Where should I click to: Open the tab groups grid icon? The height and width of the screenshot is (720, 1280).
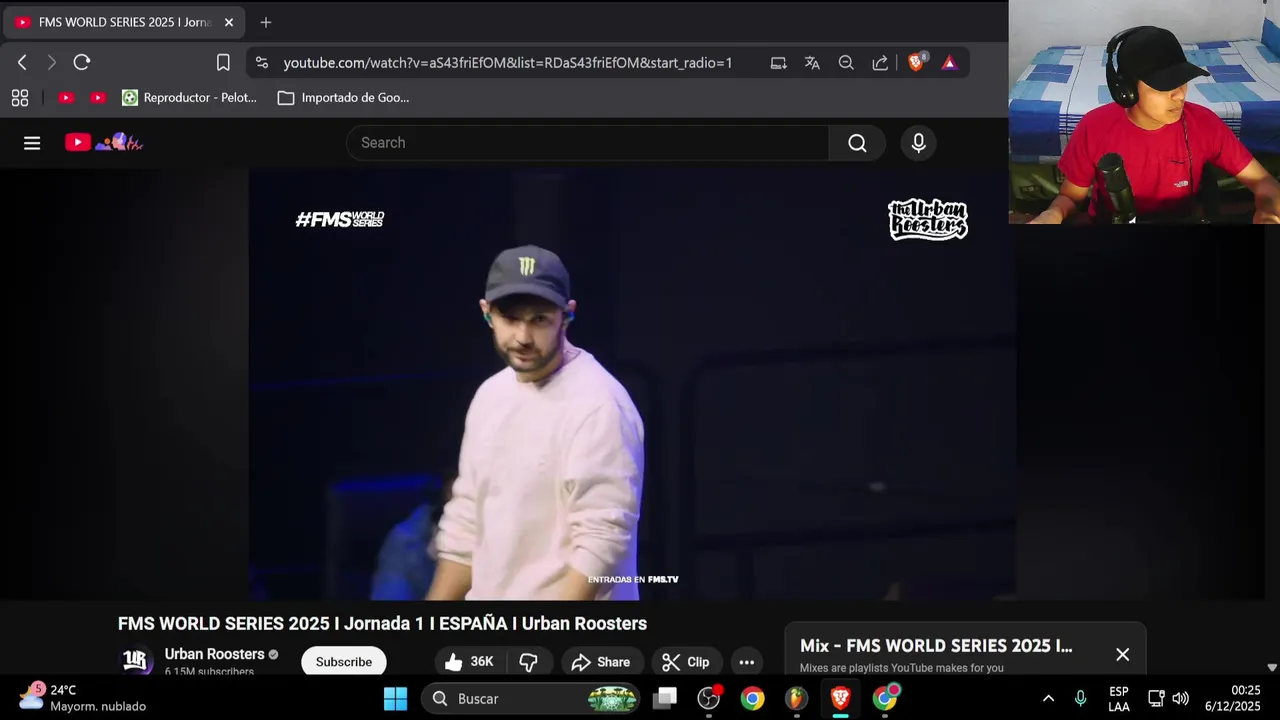(x=20, y=97)
